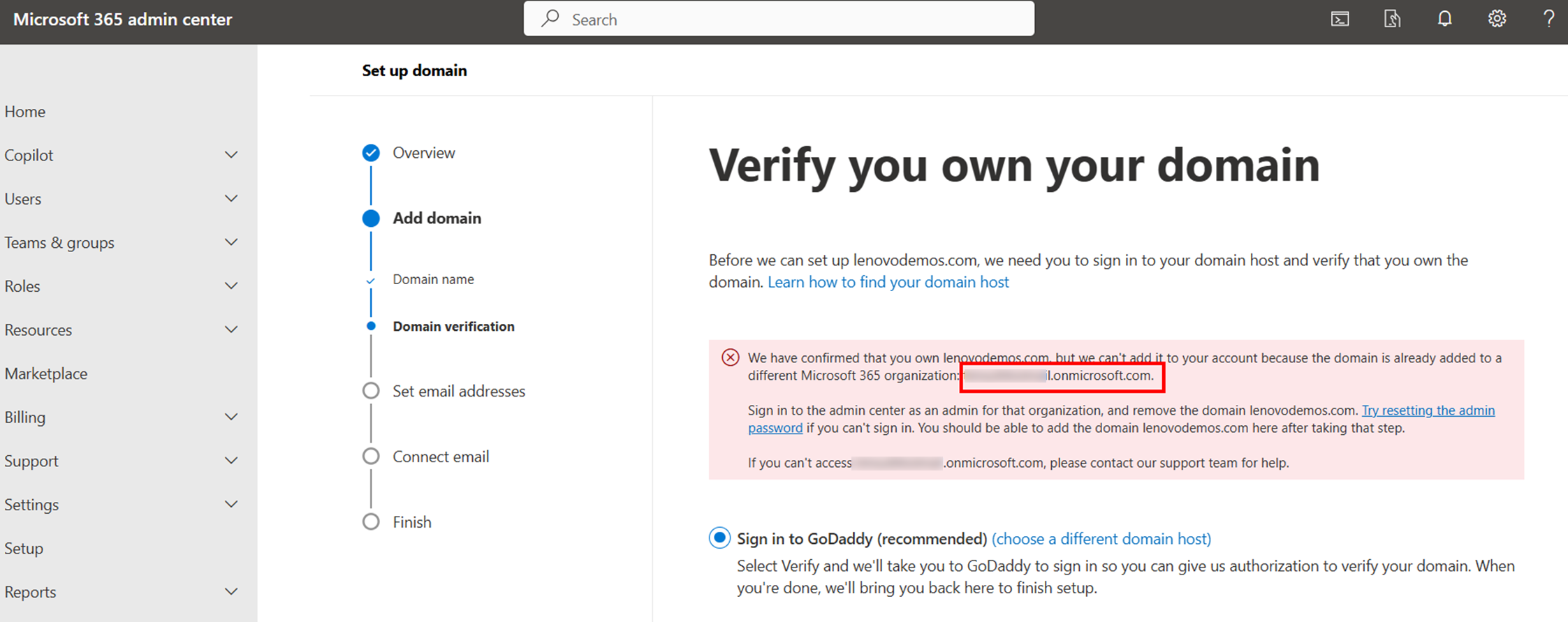Click the Overview completed checkmark icon
Screen dimensions: 1568x622
tap(371, 153)
